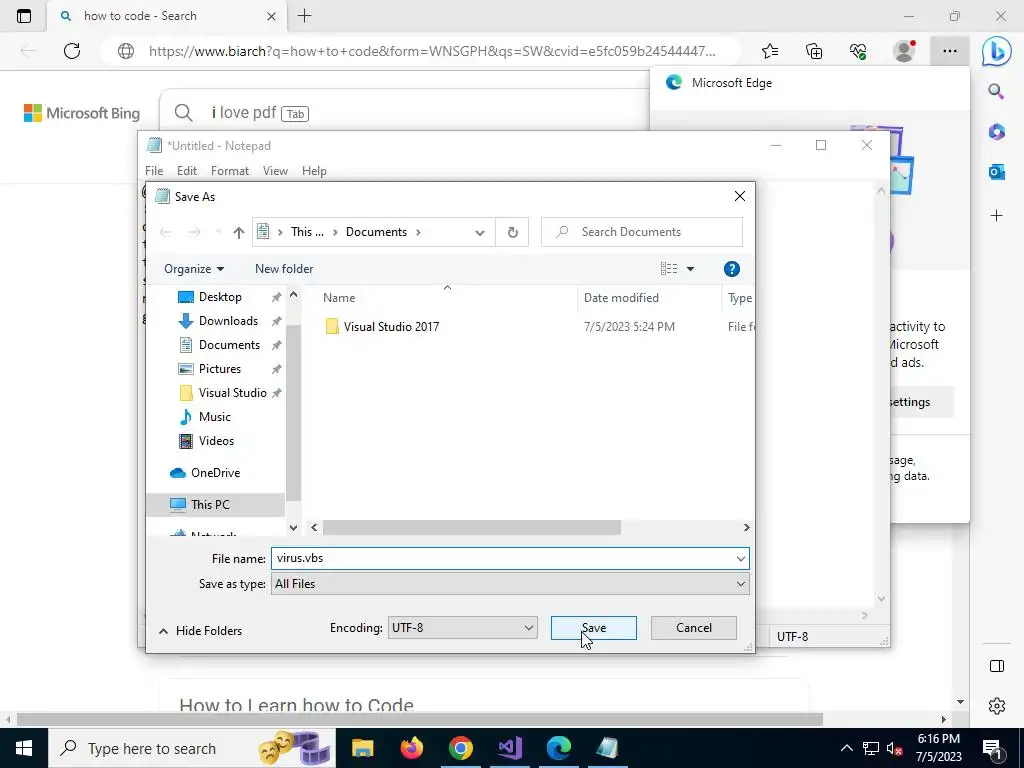This screenshot has height=768, width=1024.
Task: Click New folder button
Action: [x=284, y=269]
